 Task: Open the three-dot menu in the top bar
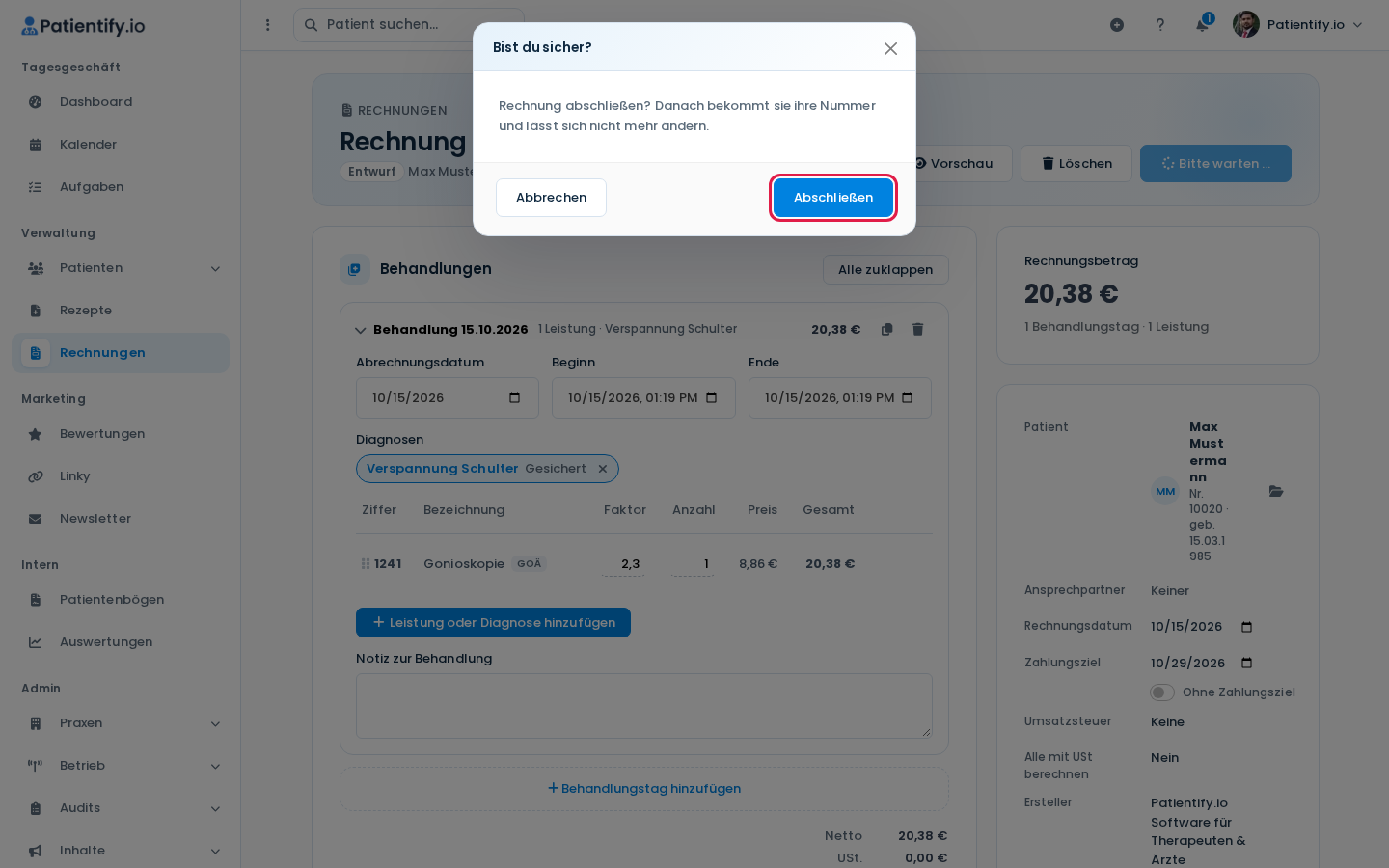(268, 25)
